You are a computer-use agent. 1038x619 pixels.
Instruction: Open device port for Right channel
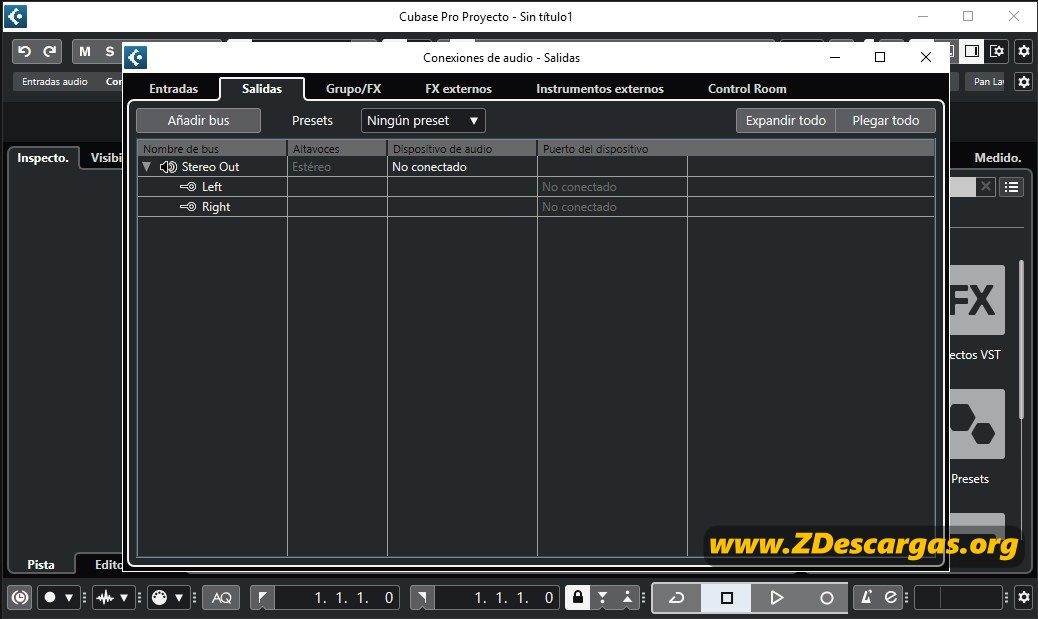612,207
